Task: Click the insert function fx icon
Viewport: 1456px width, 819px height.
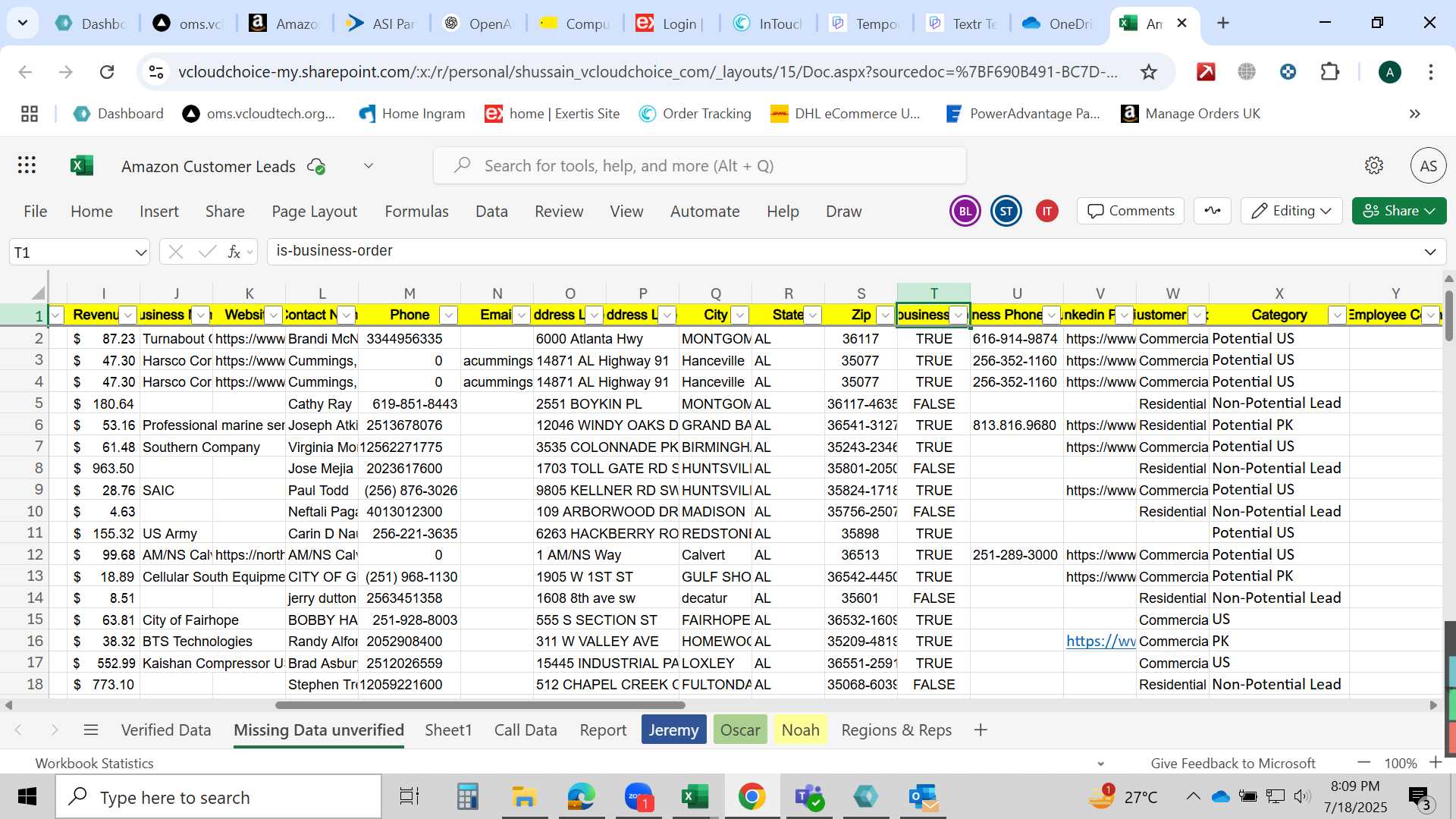Action: [x=234, y=252]
